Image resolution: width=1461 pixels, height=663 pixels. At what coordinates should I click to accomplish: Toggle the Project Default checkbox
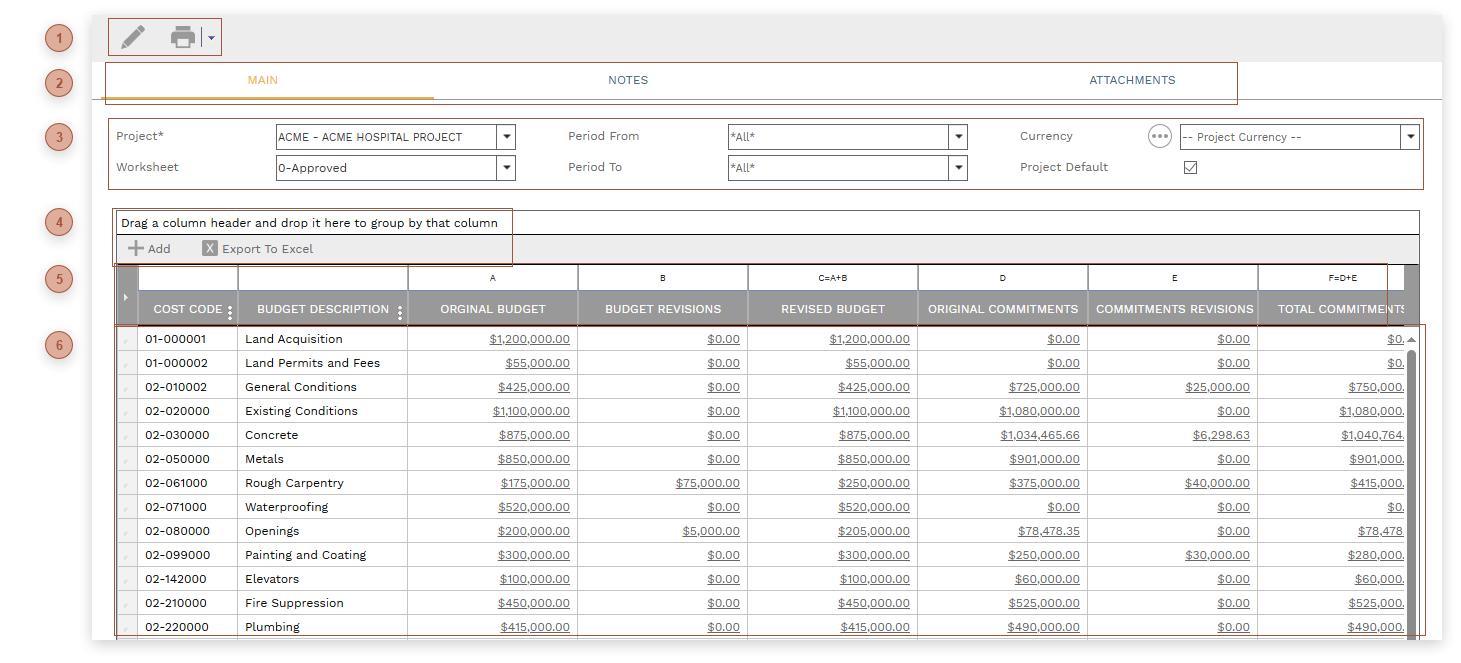(x=1190, y=167)
